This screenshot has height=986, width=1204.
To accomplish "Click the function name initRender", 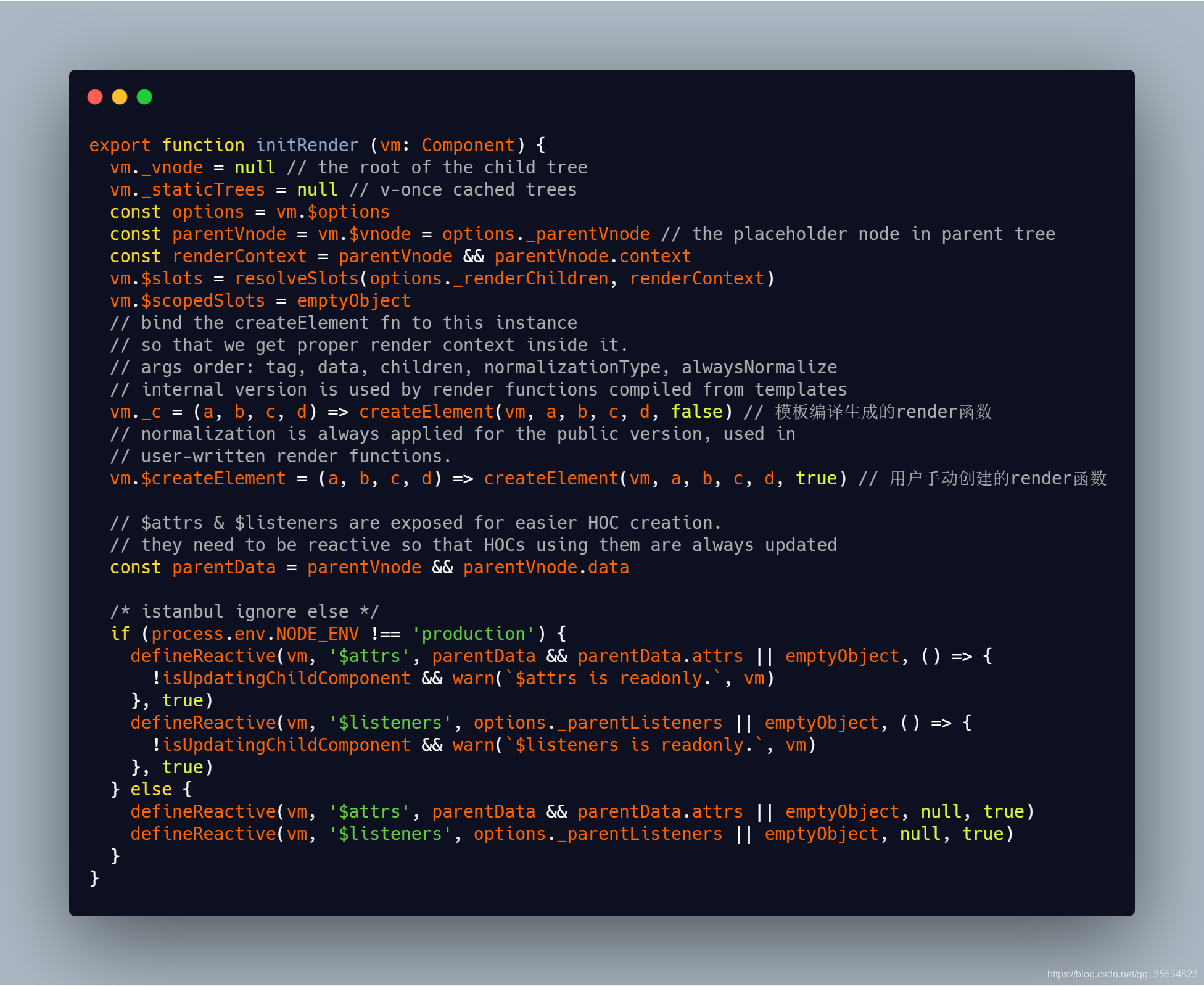I will coord(307,145).
